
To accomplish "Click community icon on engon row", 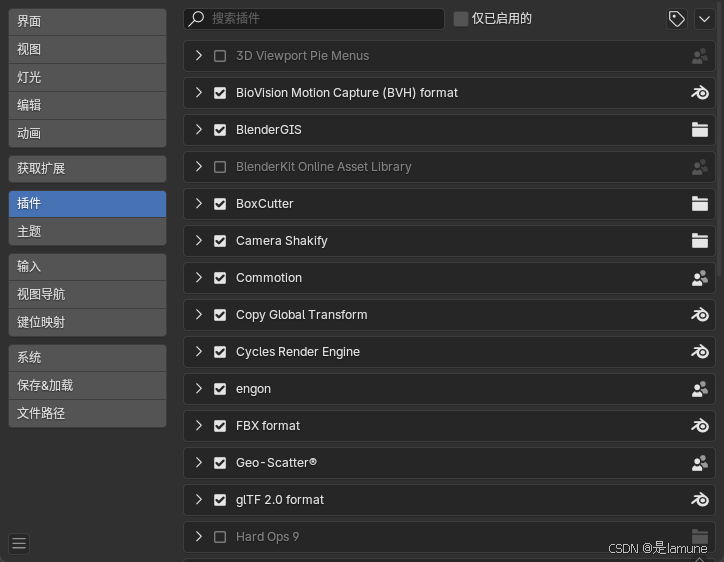I will point(700,389).
